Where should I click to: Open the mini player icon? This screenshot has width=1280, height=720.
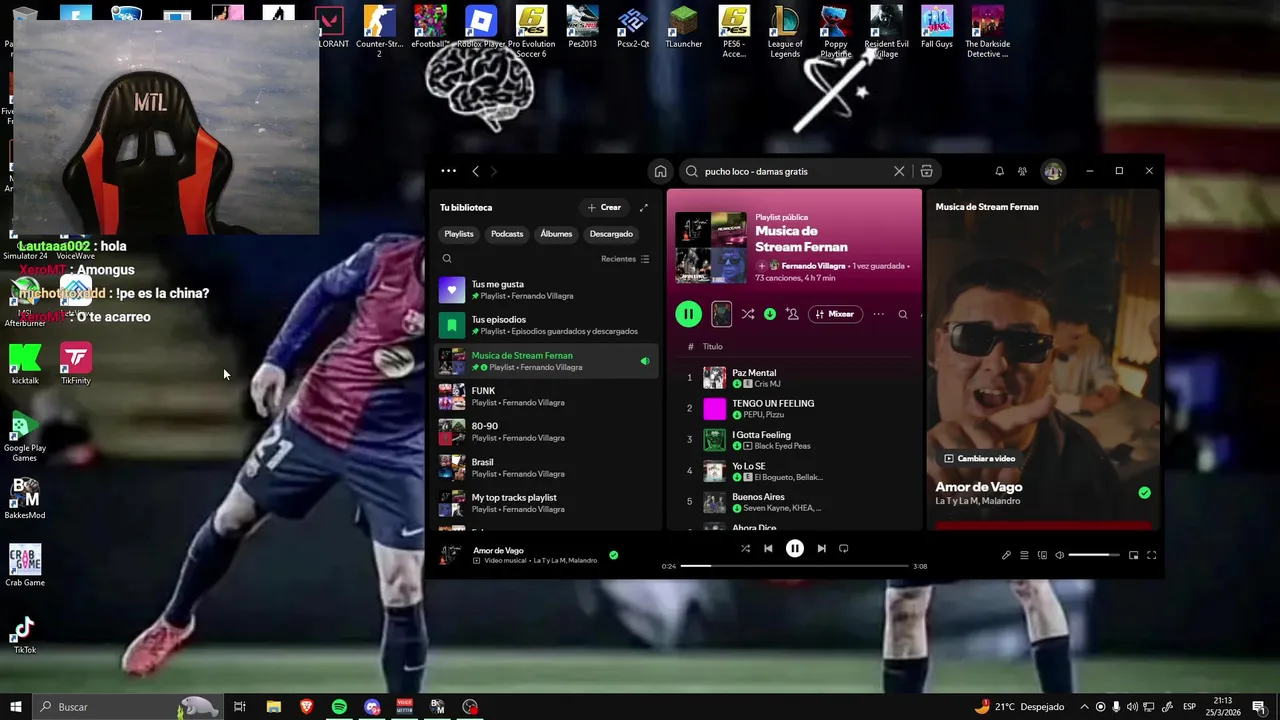click(x=1133, y=555)
